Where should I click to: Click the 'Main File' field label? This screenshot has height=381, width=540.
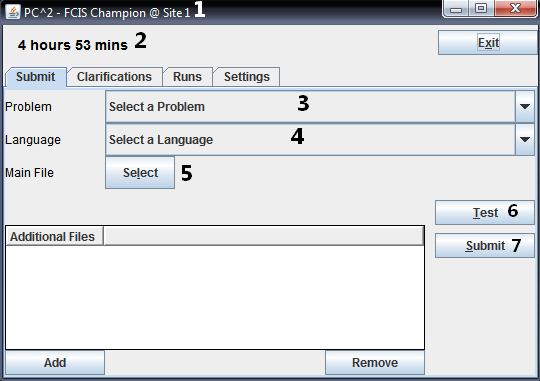pyautogui.click(x=29, y=173)
